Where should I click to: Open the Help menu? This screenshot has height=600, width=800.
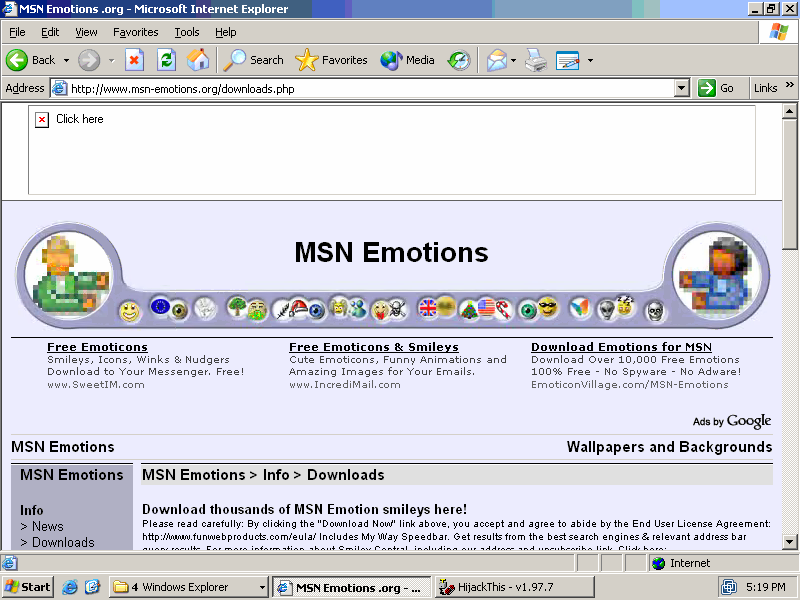(x=226, y=32)
